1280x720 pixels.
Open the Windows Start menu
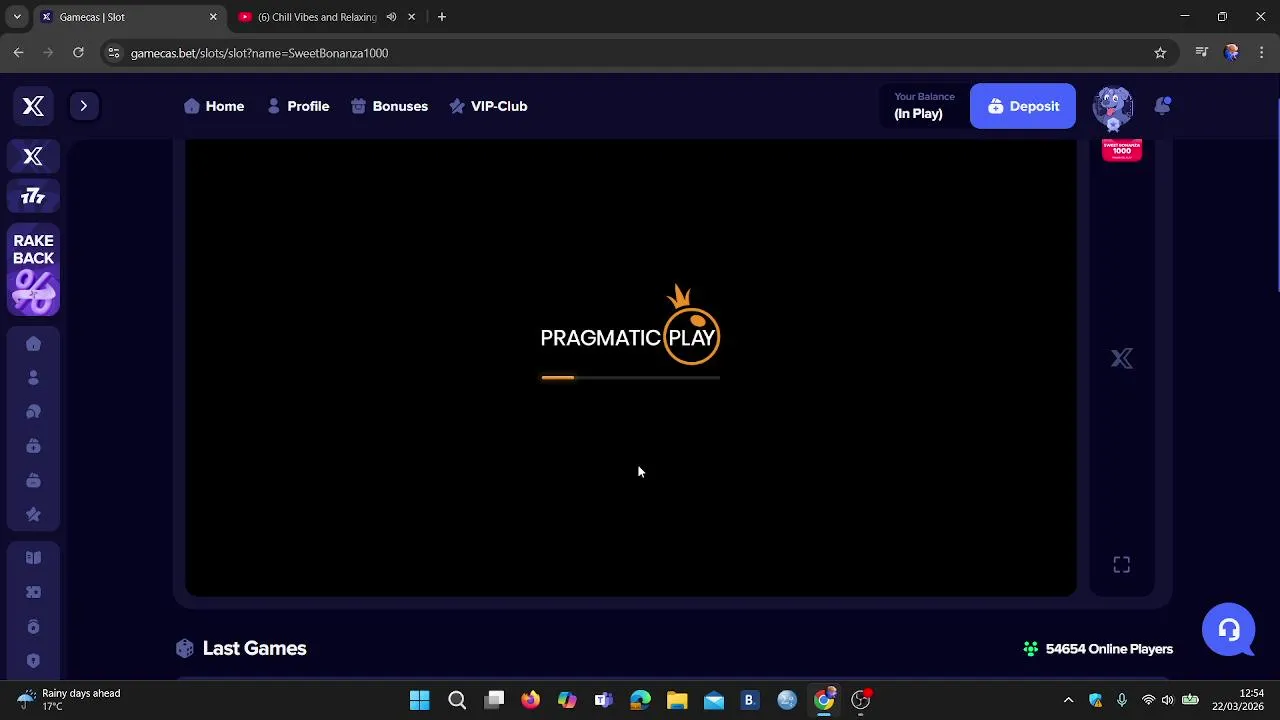click(x=420, y=700)
